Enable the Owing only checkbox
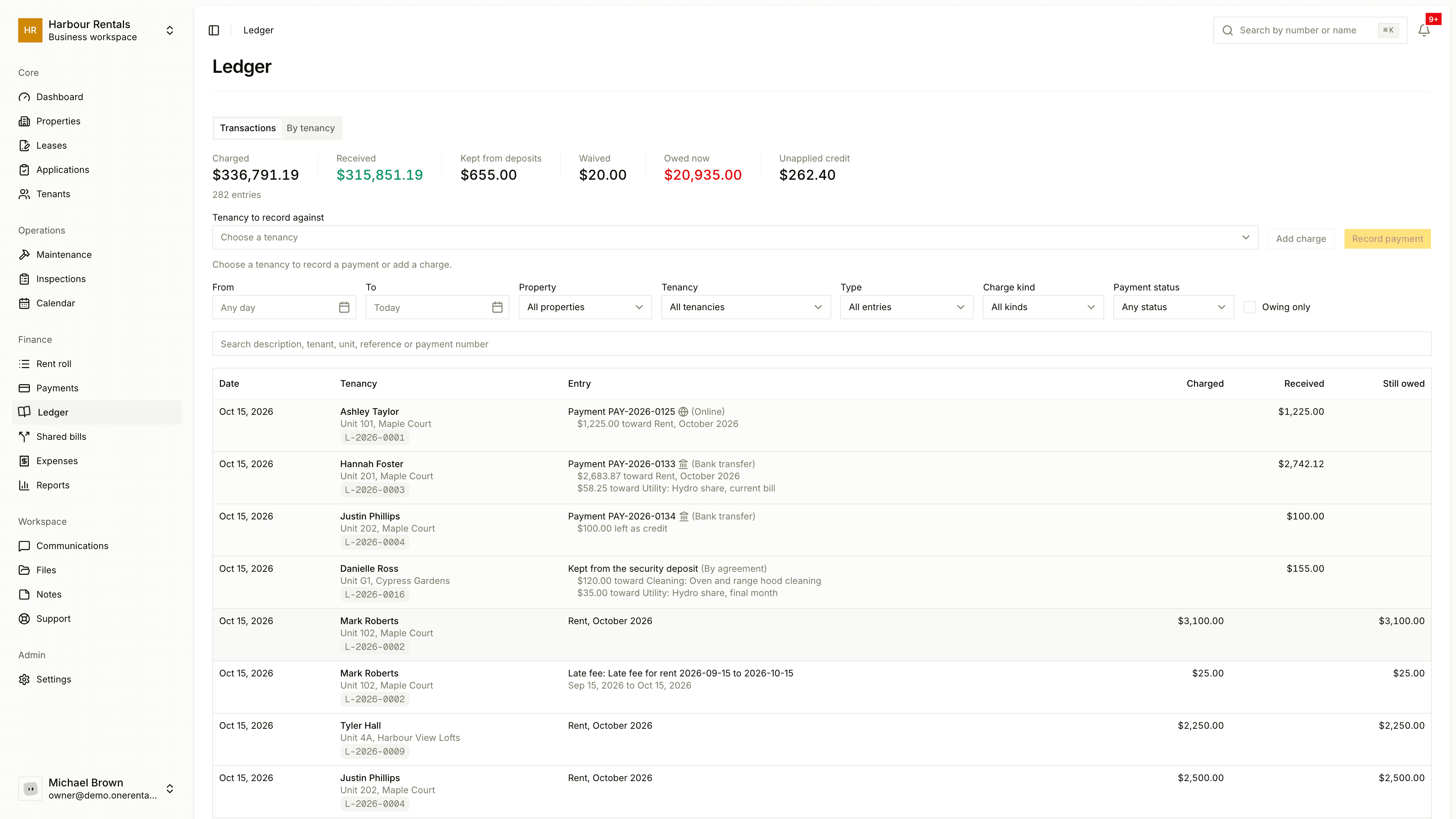 (1250, 307)
